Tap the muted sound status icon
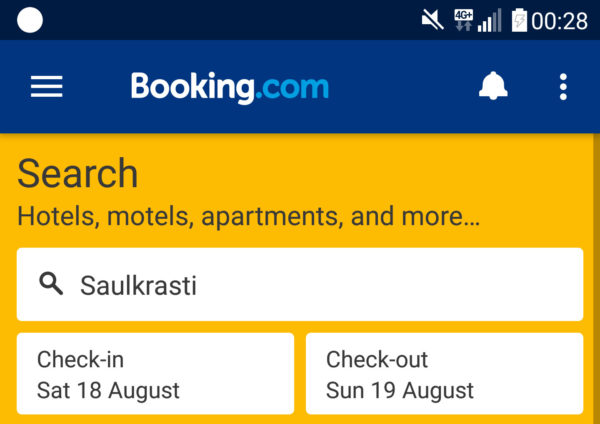Image resolution: width=600 pixels, height=424 pixels. pos(432,20)
